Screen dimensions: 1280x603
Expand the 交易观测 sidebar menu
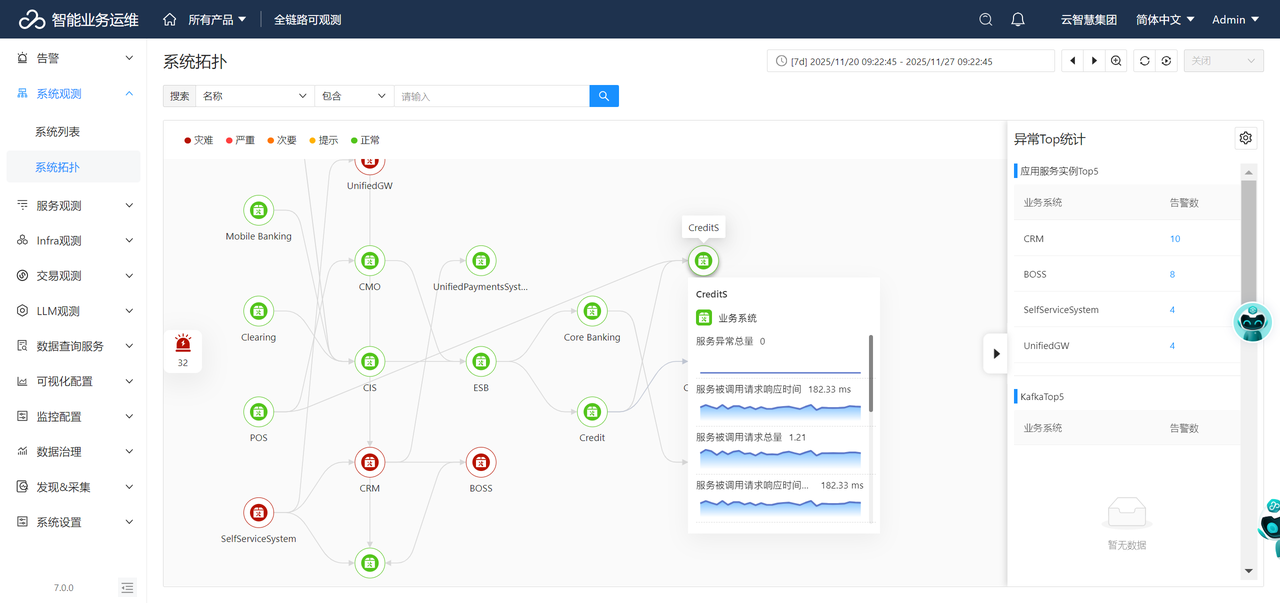click(73, 276)
